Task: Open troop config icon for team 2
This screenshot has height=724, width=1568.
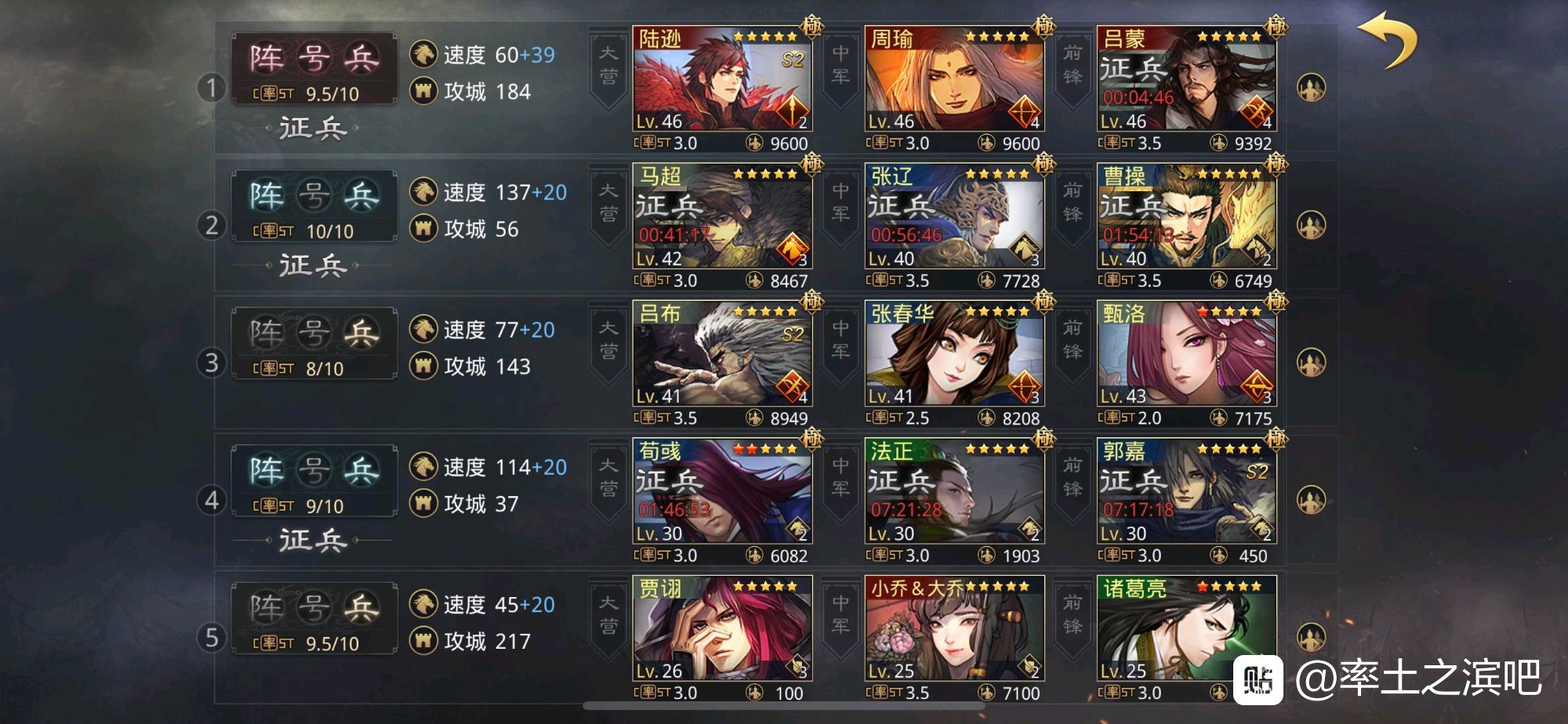Action: click(x=1312, y=226)
